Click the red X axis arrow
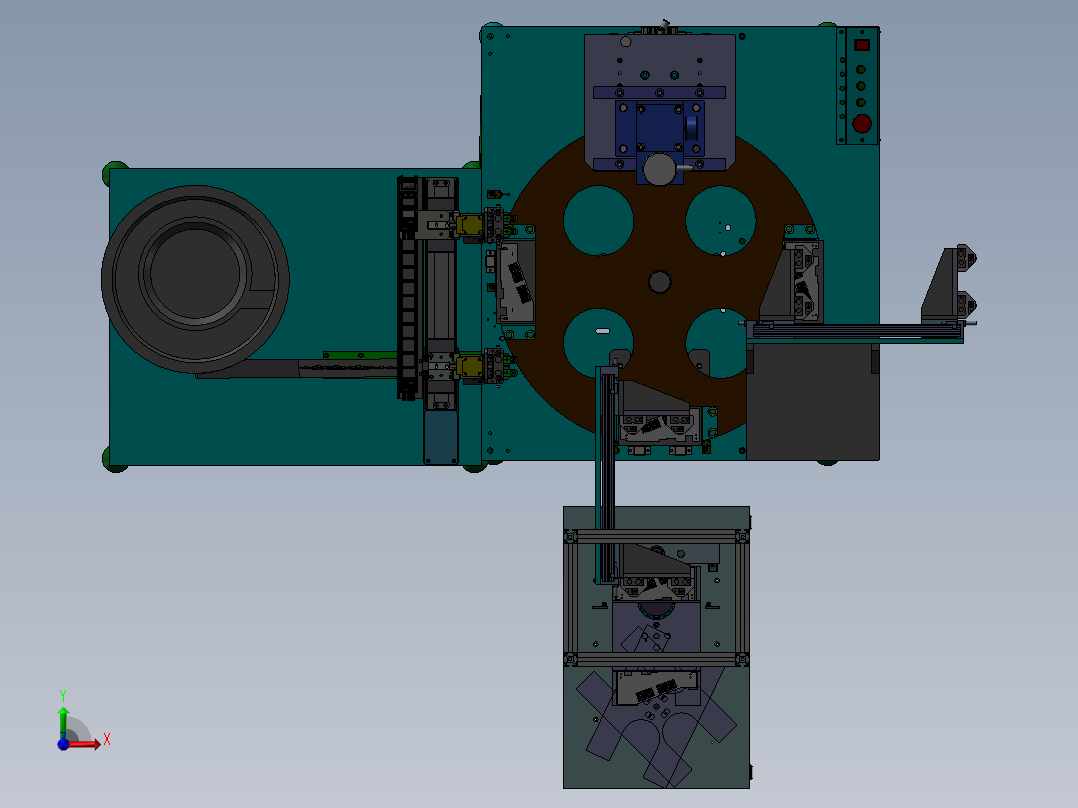 point(85,743)
